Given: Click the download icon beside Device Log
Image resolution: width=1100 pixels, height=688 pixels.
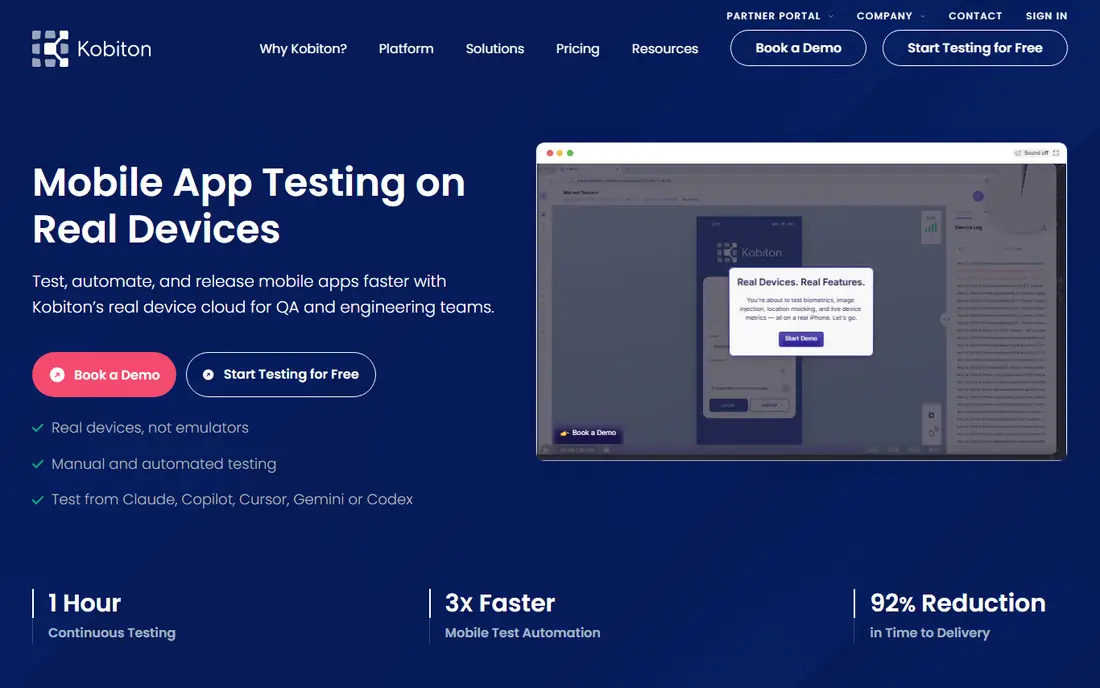Looking at the screenshot, I should tap(1043, 227).
